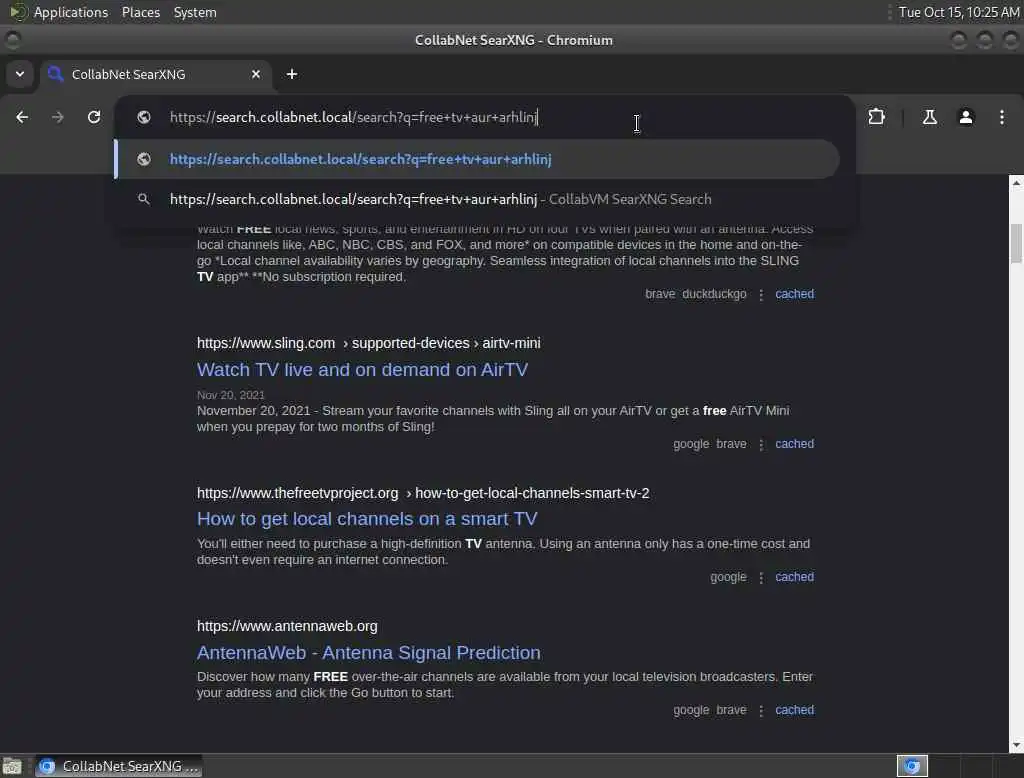The width and height of the screenshot is (1024, 778).
Task: Open the Chromium three-dot menu
Action: pyautogui.click(x=1001, y=117)
